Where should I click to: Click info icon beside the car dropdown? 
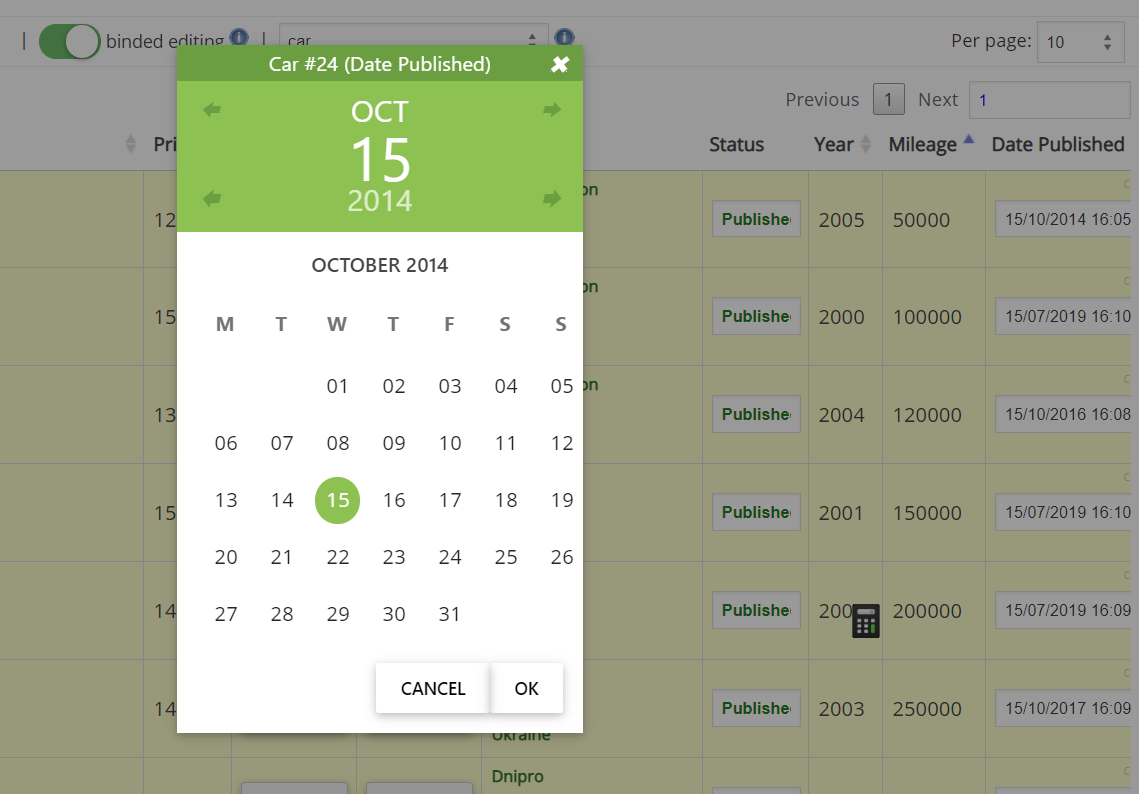pyautogui.click(x=564, y=39)
